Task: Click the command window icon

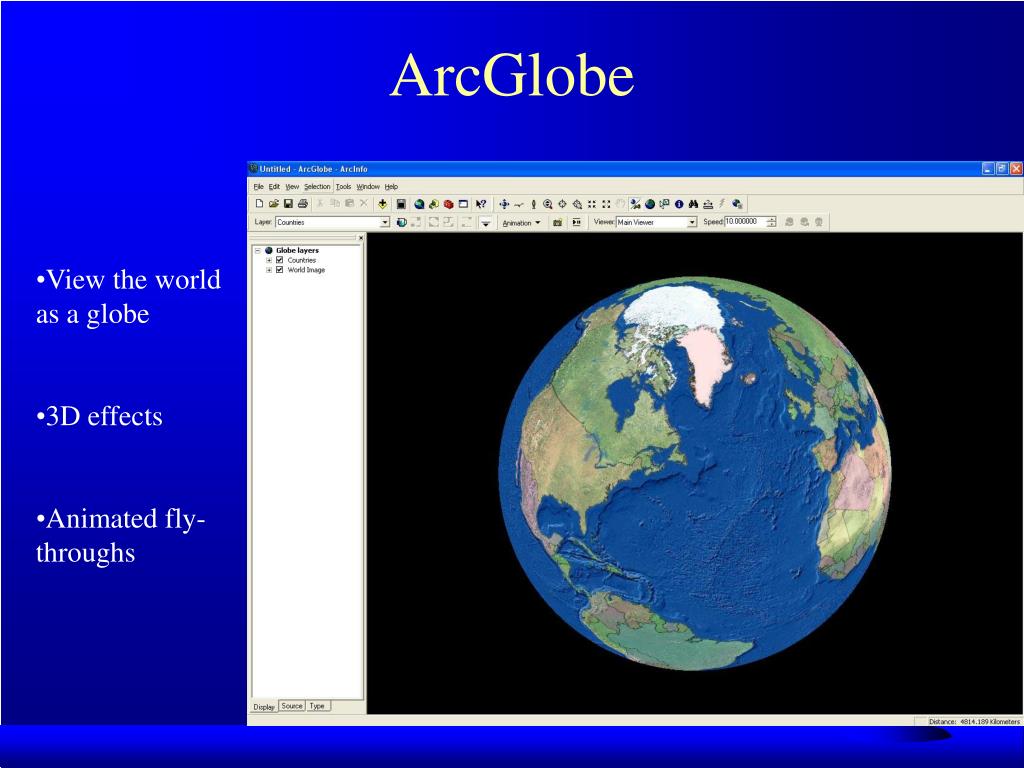Action: click(463, 204)
